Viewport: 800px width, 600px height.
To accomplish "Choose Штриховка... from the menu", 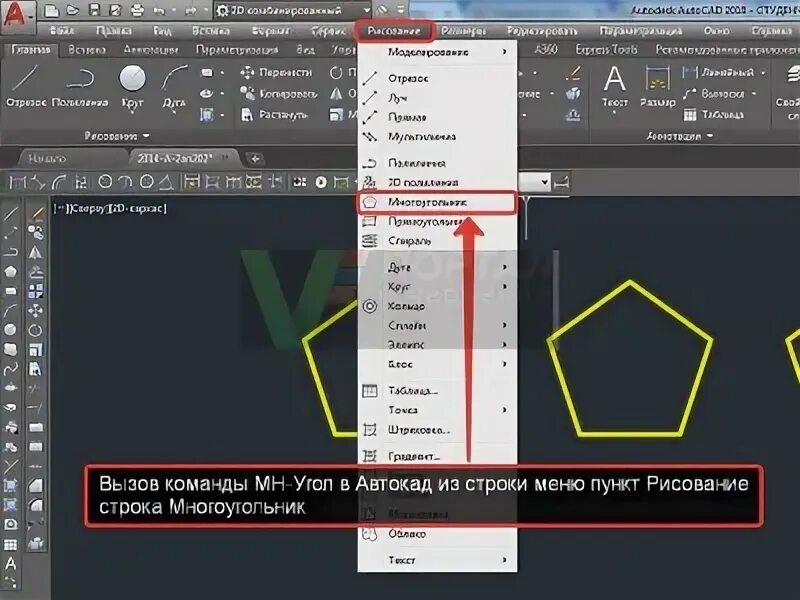I will [438, 430].
